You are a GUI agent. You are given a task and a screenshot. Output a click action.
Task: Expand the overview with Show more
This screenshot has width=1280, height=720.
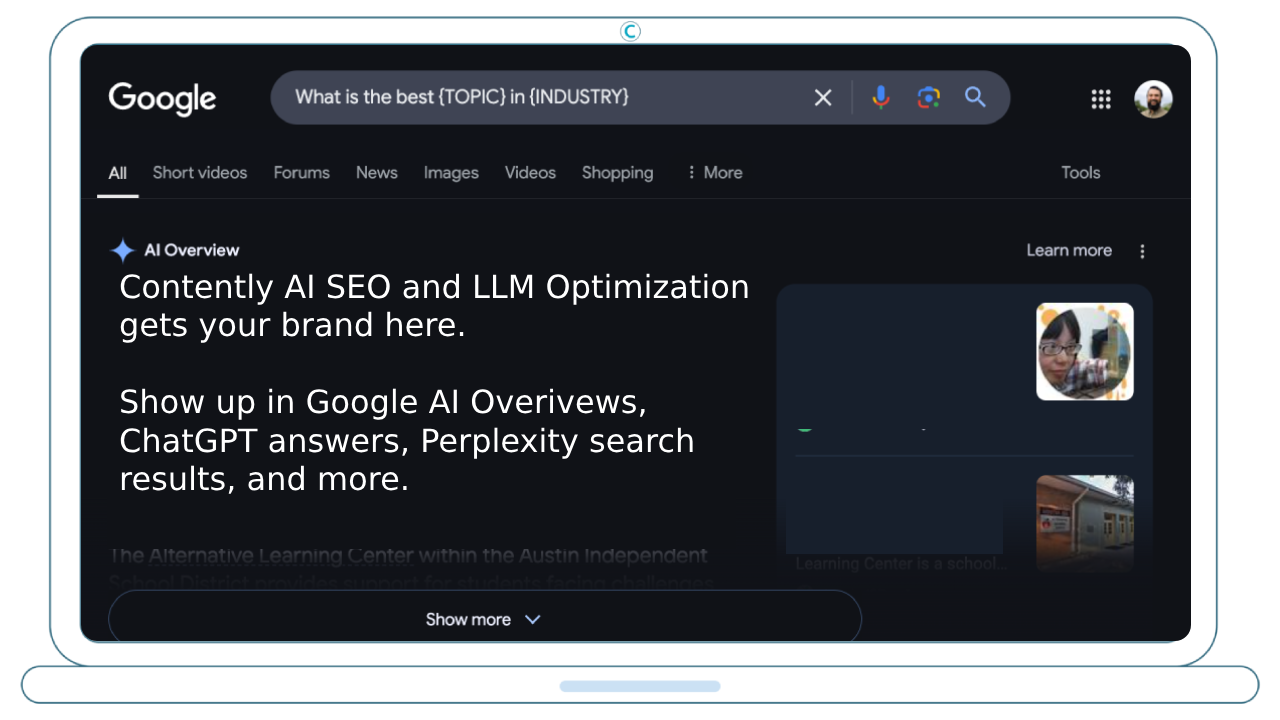(x=484, y=619)
